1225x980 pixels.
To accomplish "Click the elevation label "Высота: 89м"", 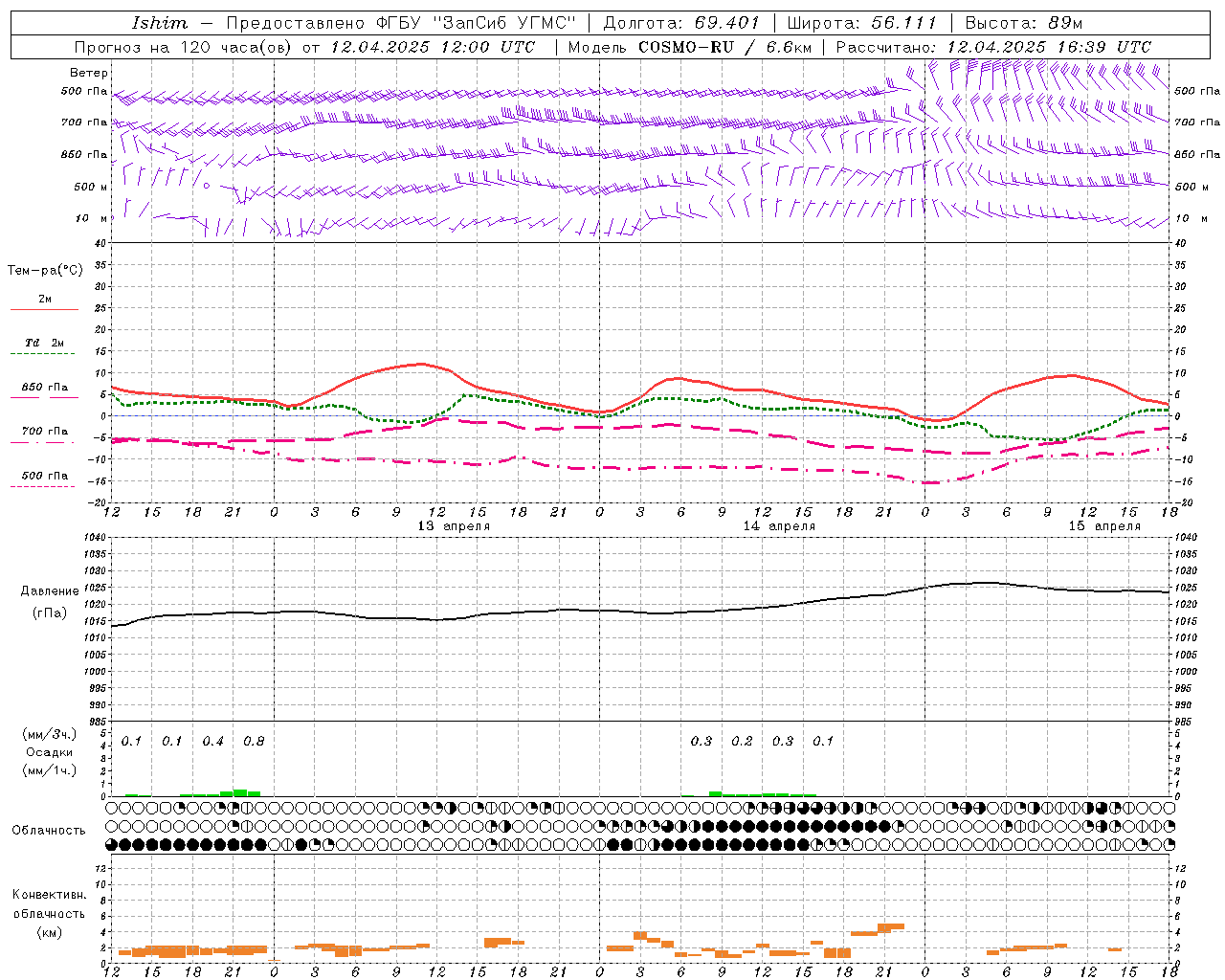I will click(1024, 23).
